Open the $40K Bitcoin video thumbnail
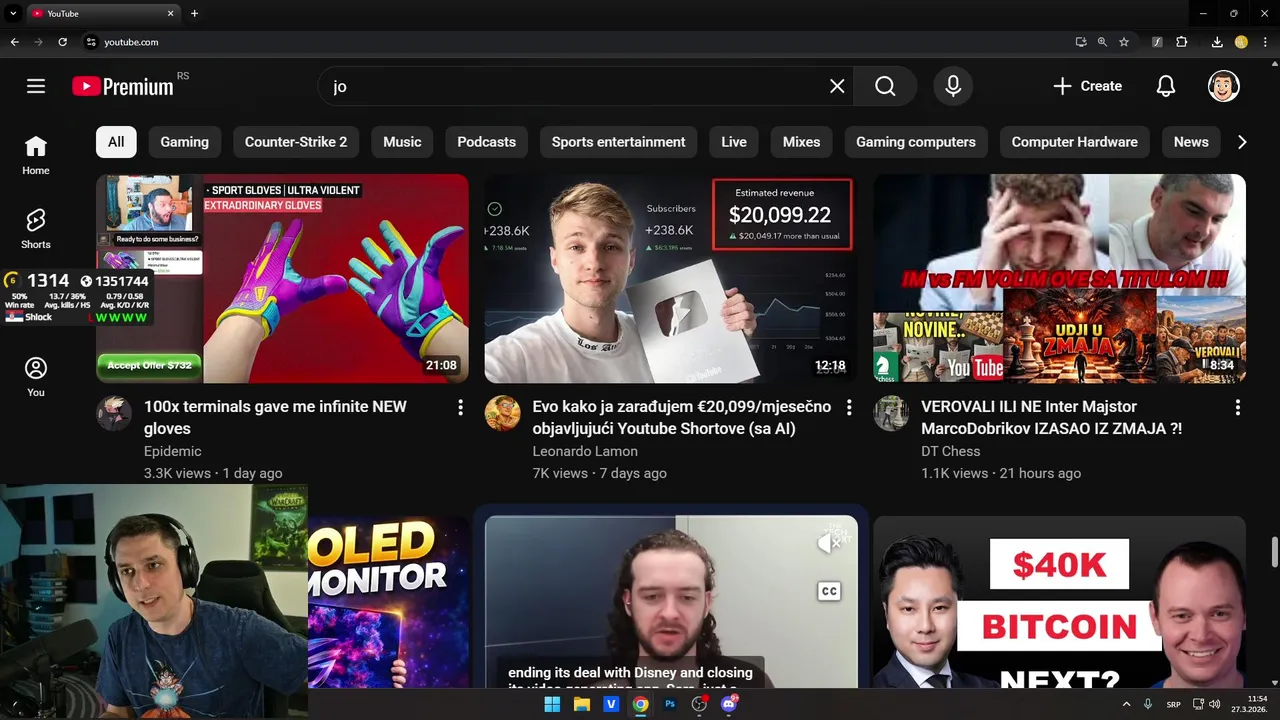 pos(1060,602)
